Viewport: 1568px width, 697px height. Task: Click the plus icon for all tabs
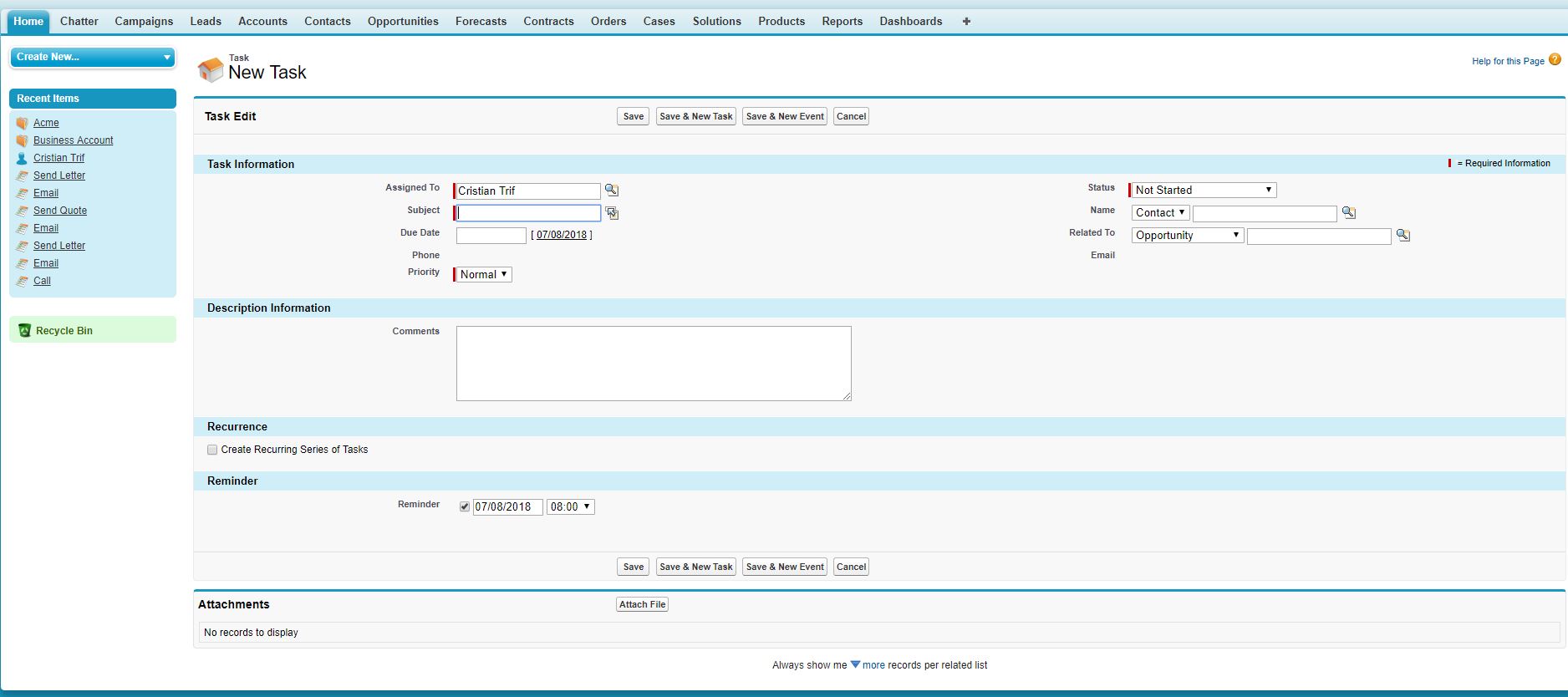966,22
